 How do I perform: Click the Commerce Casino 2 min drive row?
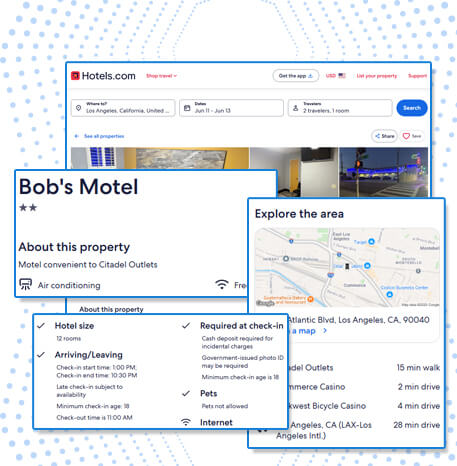[364, 387]
